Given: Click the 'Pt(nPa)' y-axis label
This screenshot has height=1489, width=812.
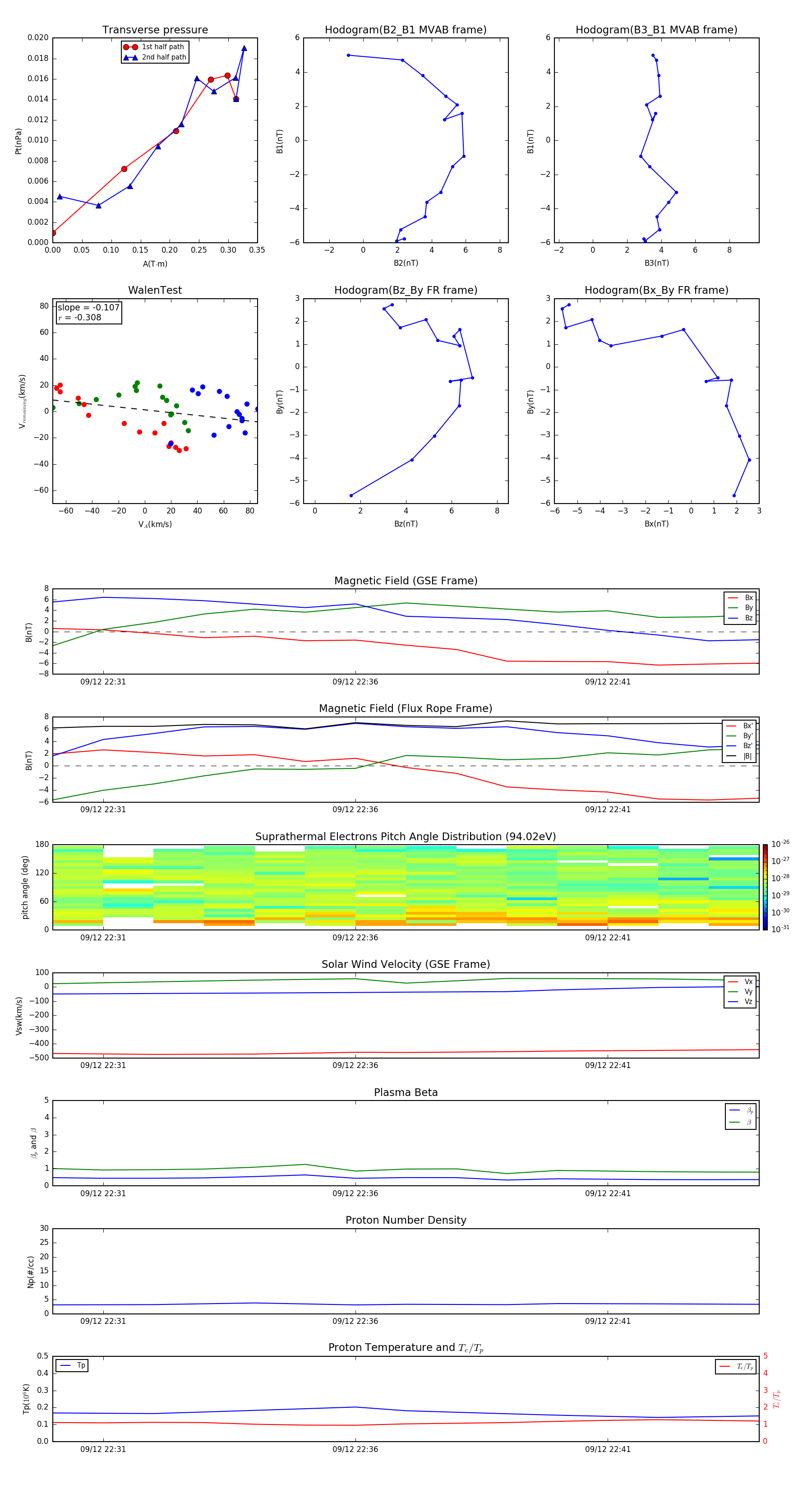Looking at the screenshot, I should (x=18, y=141).
